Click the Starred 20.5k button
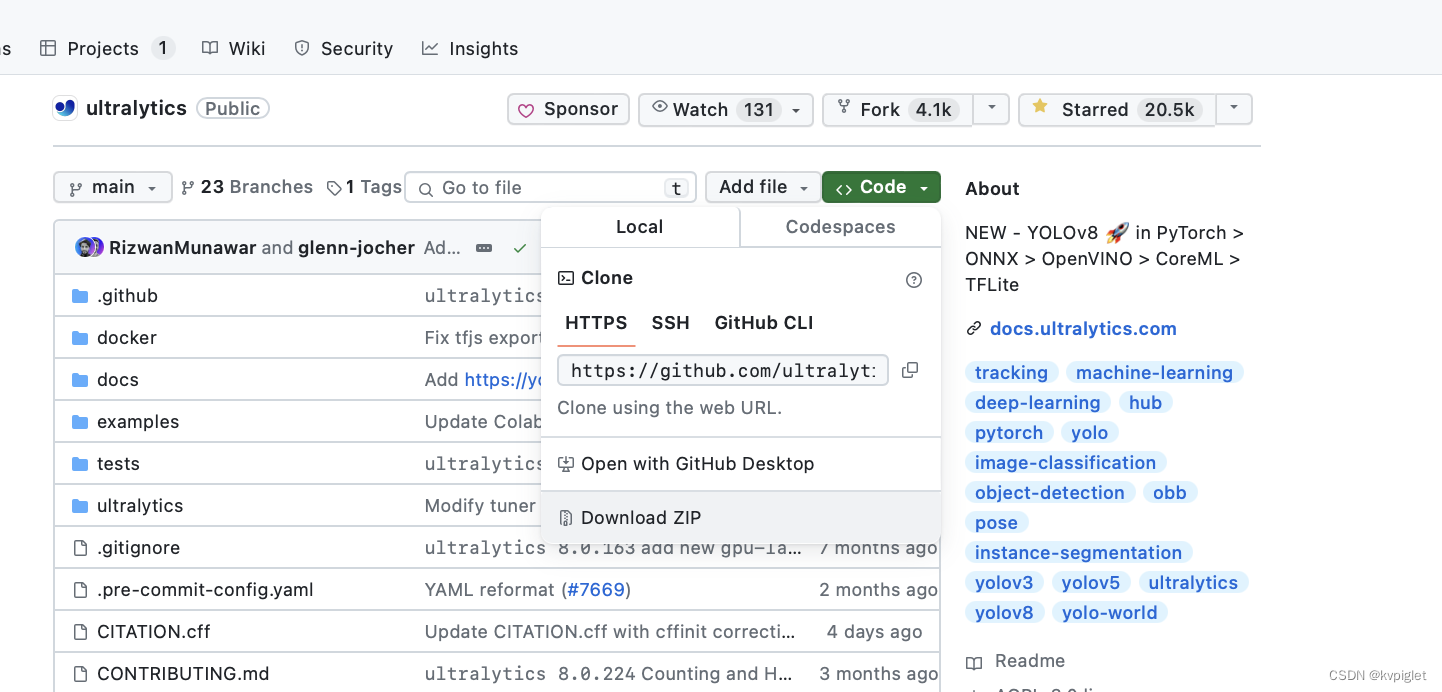The width and height of the screenshot is (1442, 692). pos(1117,109)
